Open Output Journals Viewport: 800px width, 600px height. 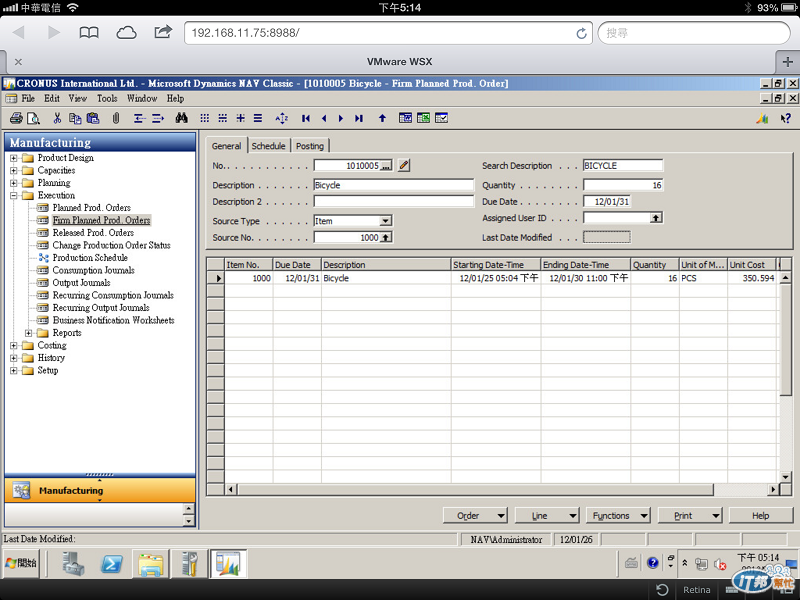pyautogui.click(x=81, y=283)
